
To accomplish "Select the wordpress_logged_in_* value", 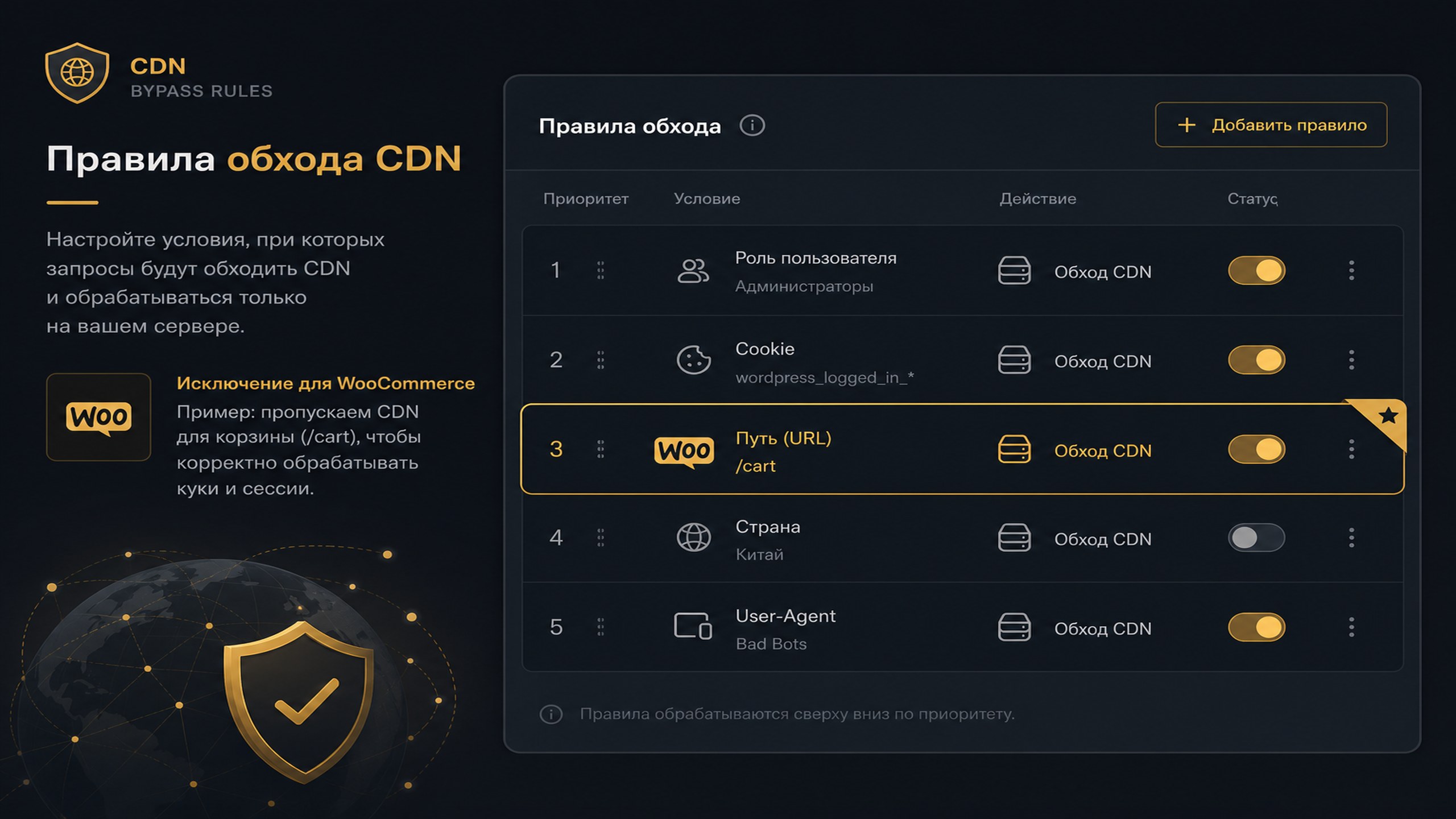I will [825, 378].
